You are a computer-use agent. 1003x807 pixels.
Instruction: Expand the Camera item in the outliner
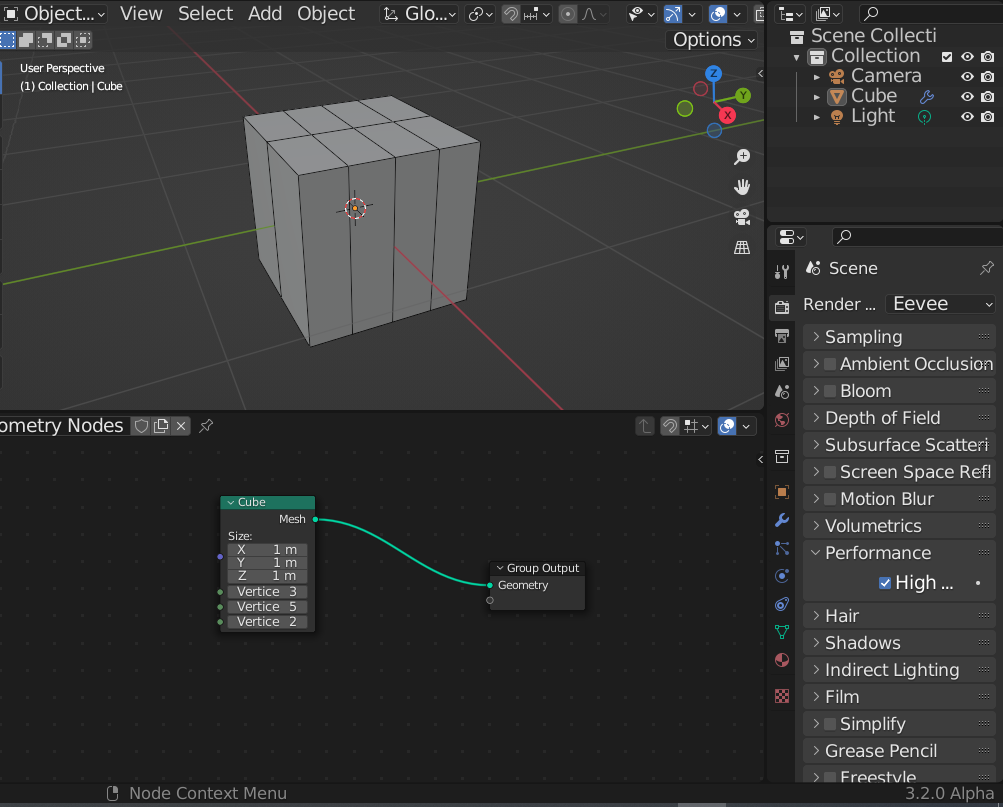(x=817, y=77)
